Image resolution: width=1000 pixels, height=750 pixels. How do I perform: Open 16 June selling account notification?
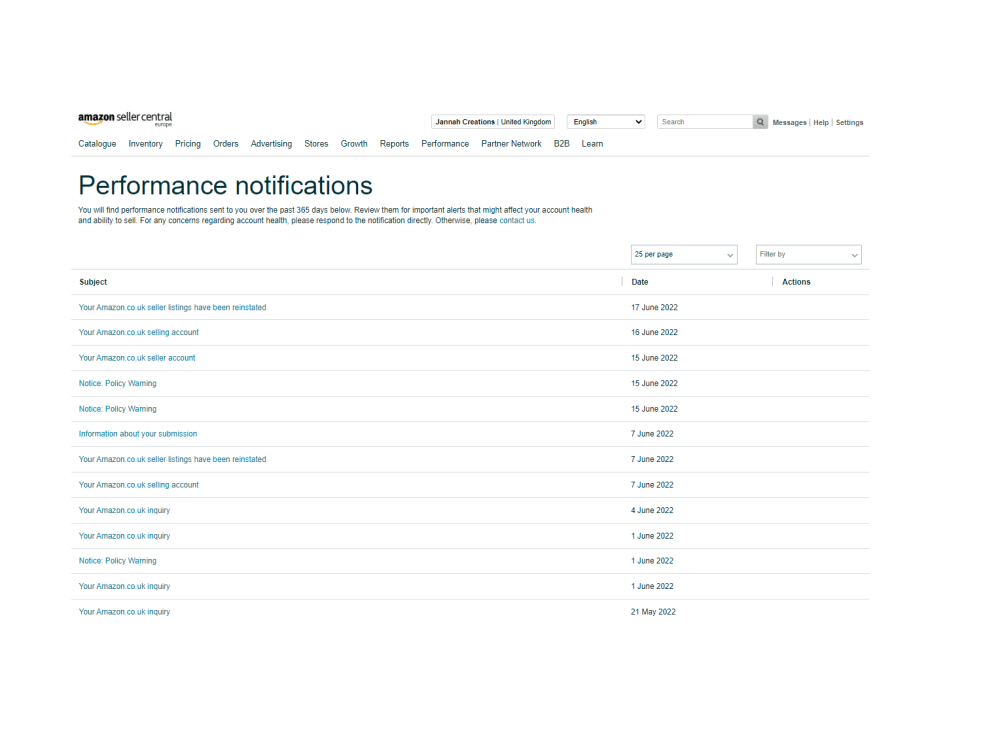(138, 332)
